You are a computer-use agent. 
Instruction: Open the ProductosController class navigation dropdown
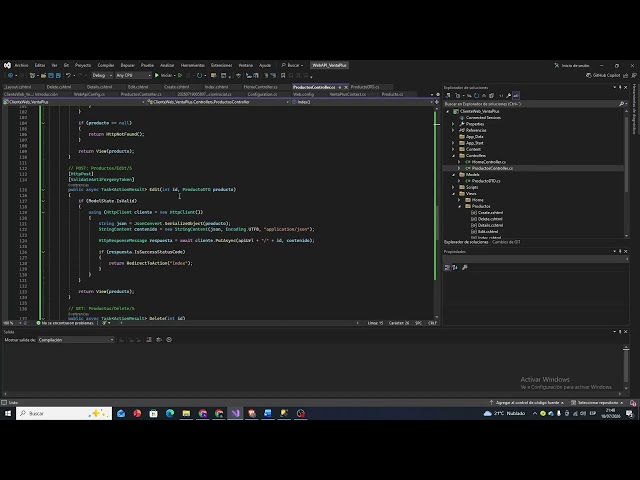pyautogui.click(x=218, y=102)
